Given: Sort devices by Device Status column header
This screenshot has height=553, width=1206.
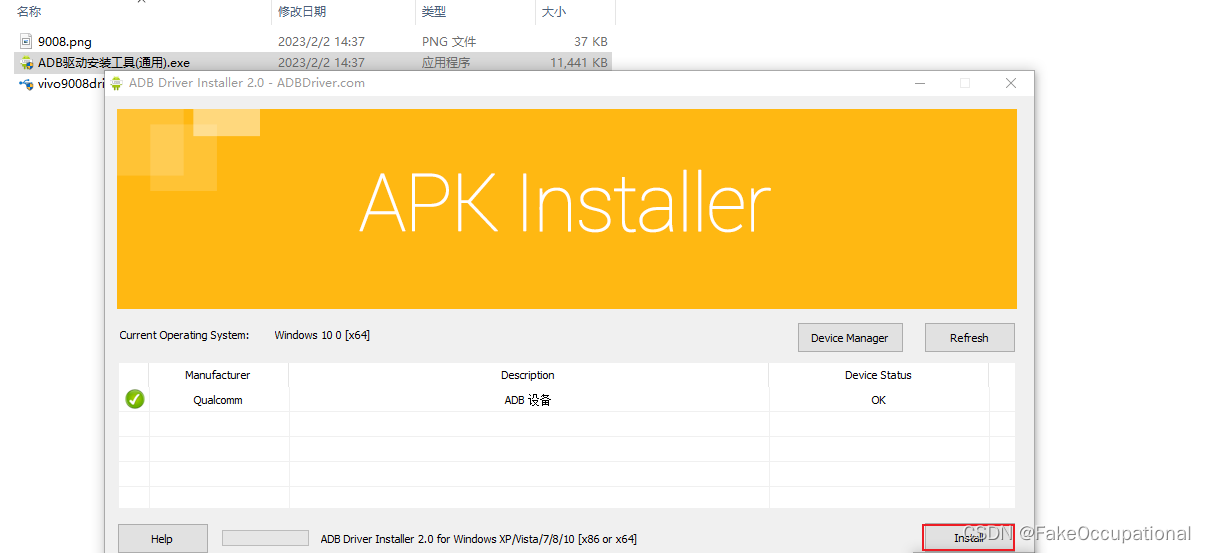Looking at the screenshot, I should (878, 375).
